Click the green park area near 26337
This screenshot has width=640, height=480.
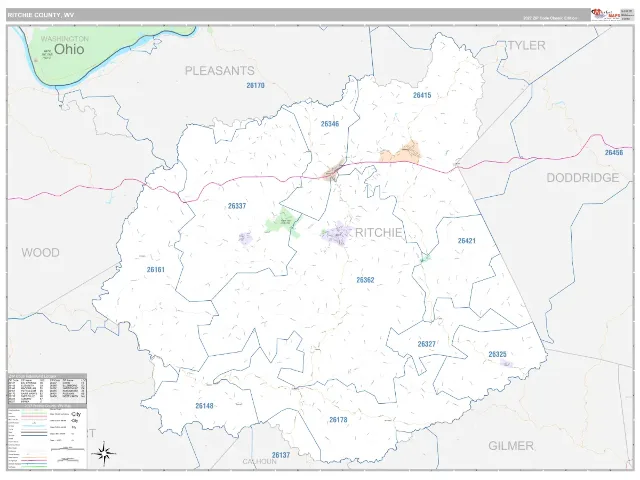click(283, 222)
